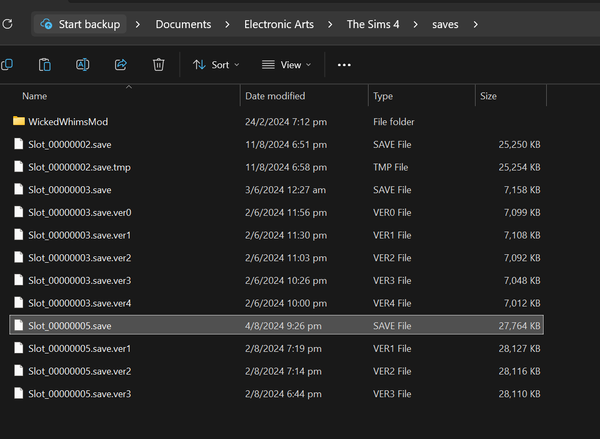Click the WickedWhimsMod folder icon
This screenshot has width=600, height=439.
tap(19, 121)
